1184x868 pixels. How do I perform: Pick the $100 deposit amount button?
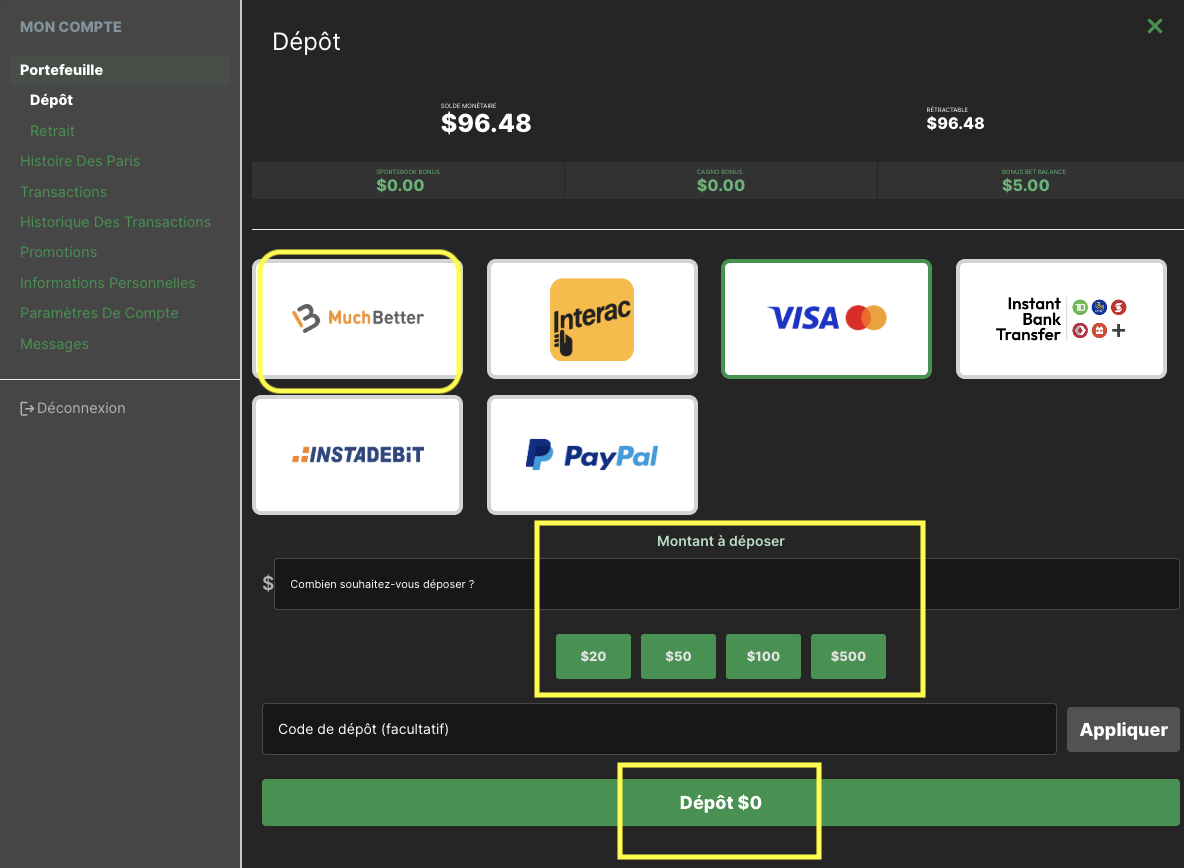coord(763,656)
